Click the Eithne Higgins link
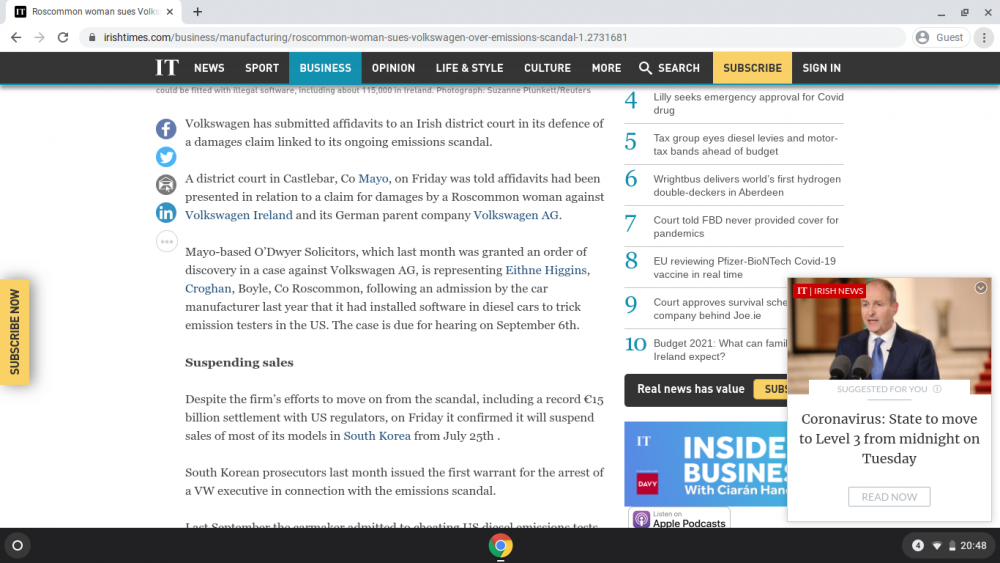 pos(546,270)
